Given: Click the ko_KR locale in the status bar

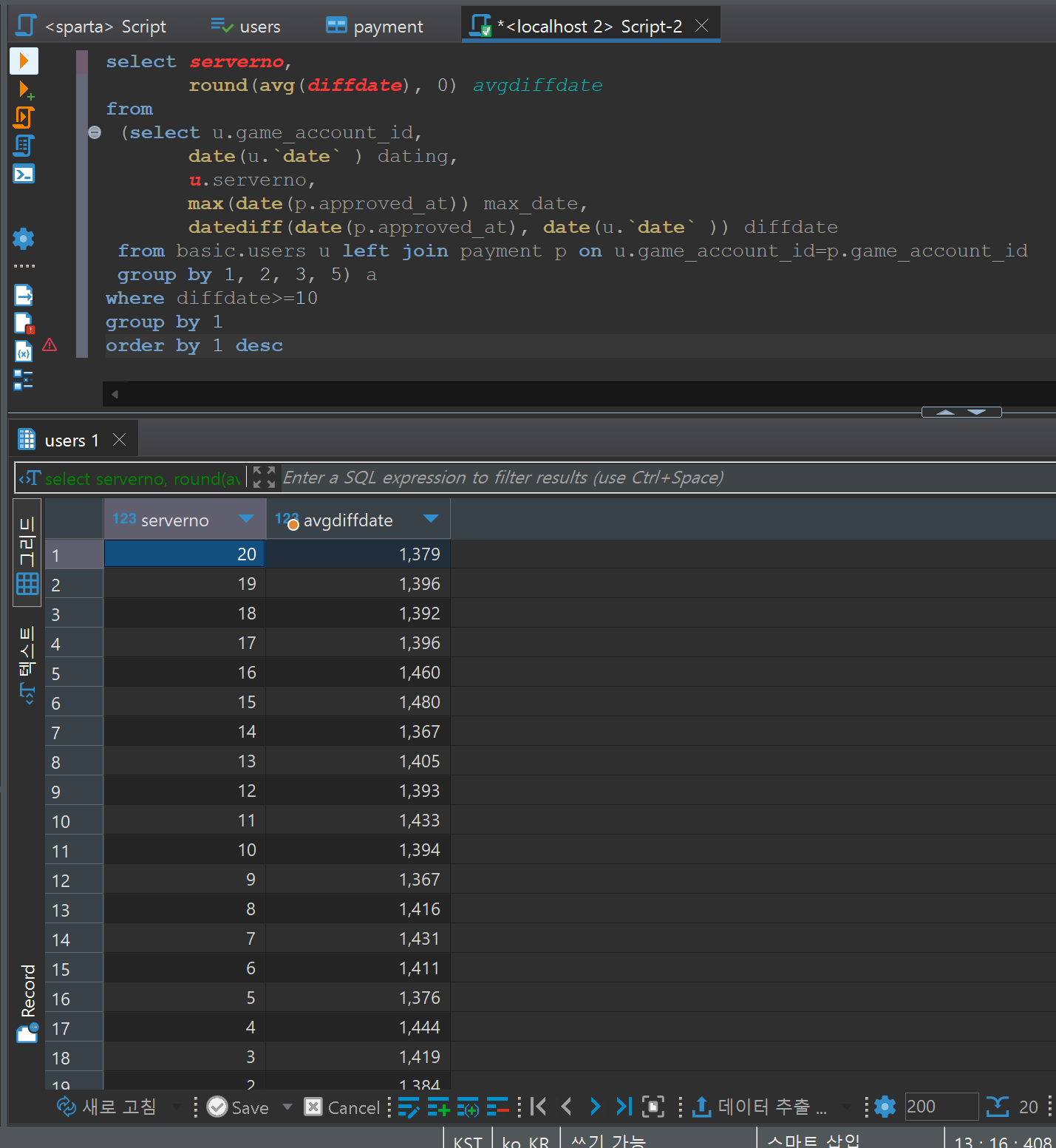Looking at the screenshot, I should 525,1140.
